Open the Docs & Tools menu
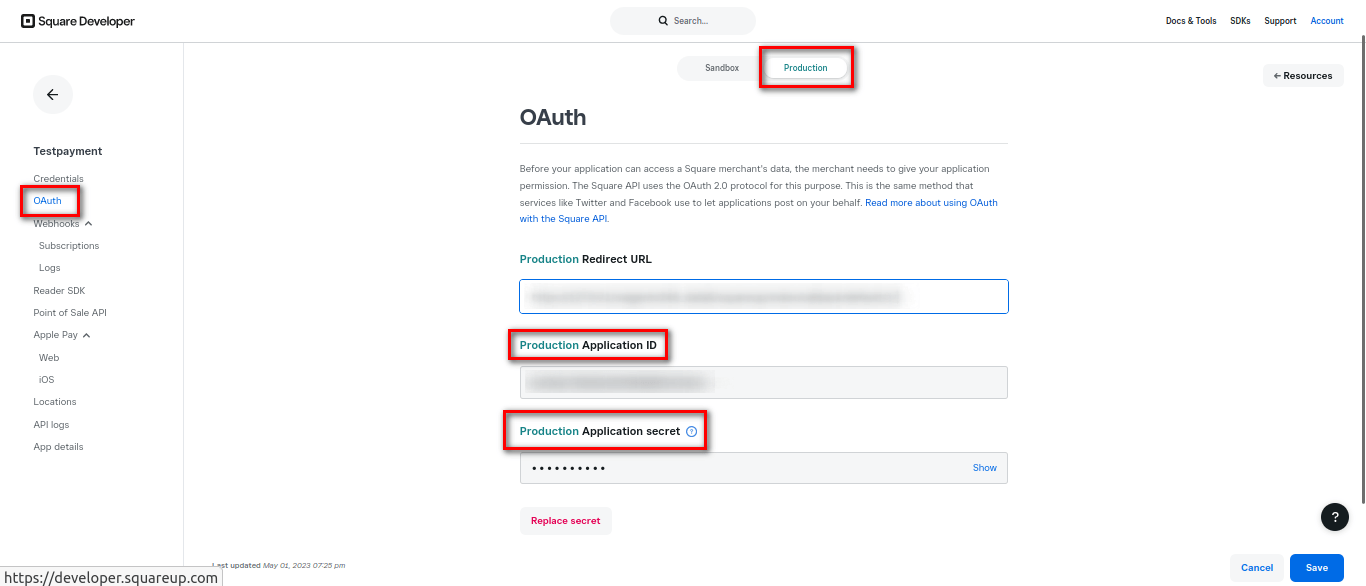The width and height of the screenshot is (1366, 586). (x=1190, y=20)
